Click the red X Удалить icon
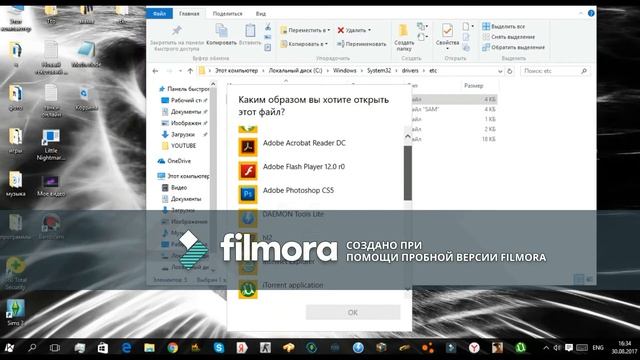Viewport: 640px width, 360px height. (340, 30)
